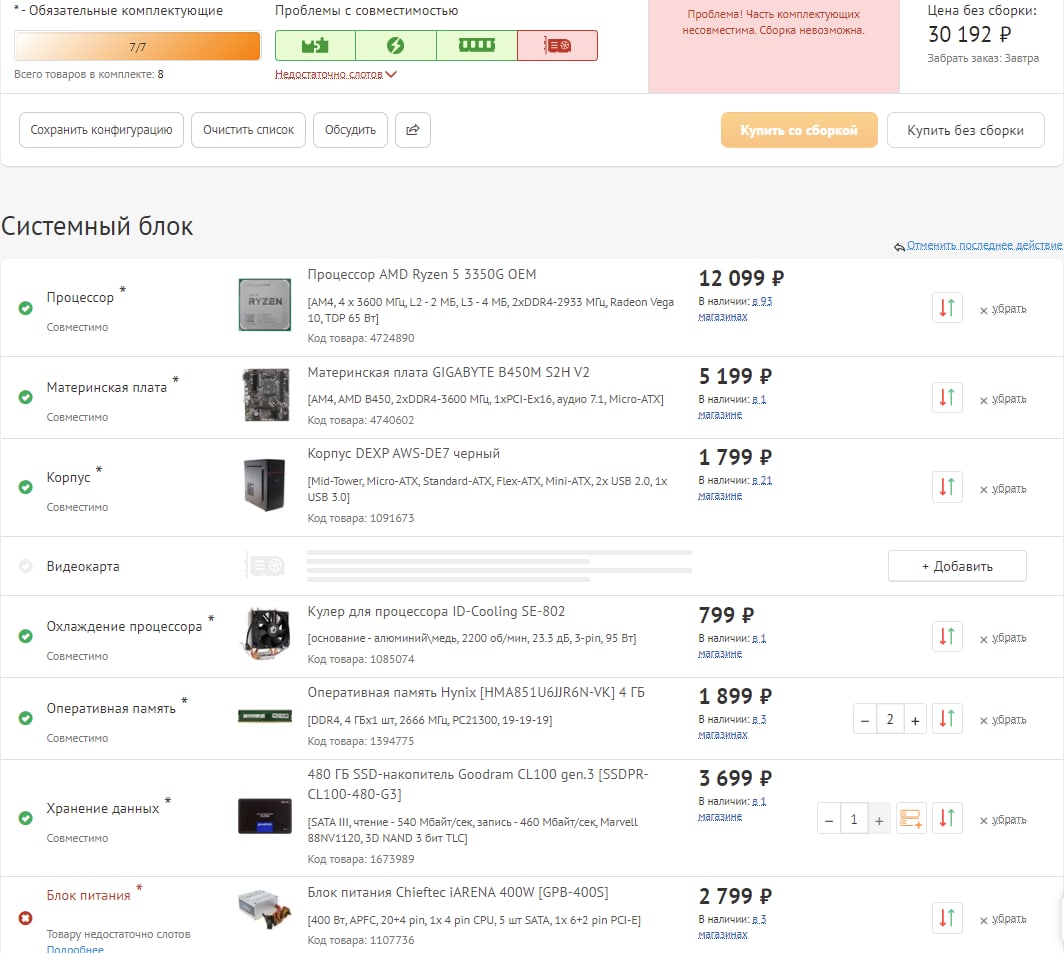Screen dimensions: 1064x953
Task: Click the Goodram SSD thumbnail
Action: (265, 816)
